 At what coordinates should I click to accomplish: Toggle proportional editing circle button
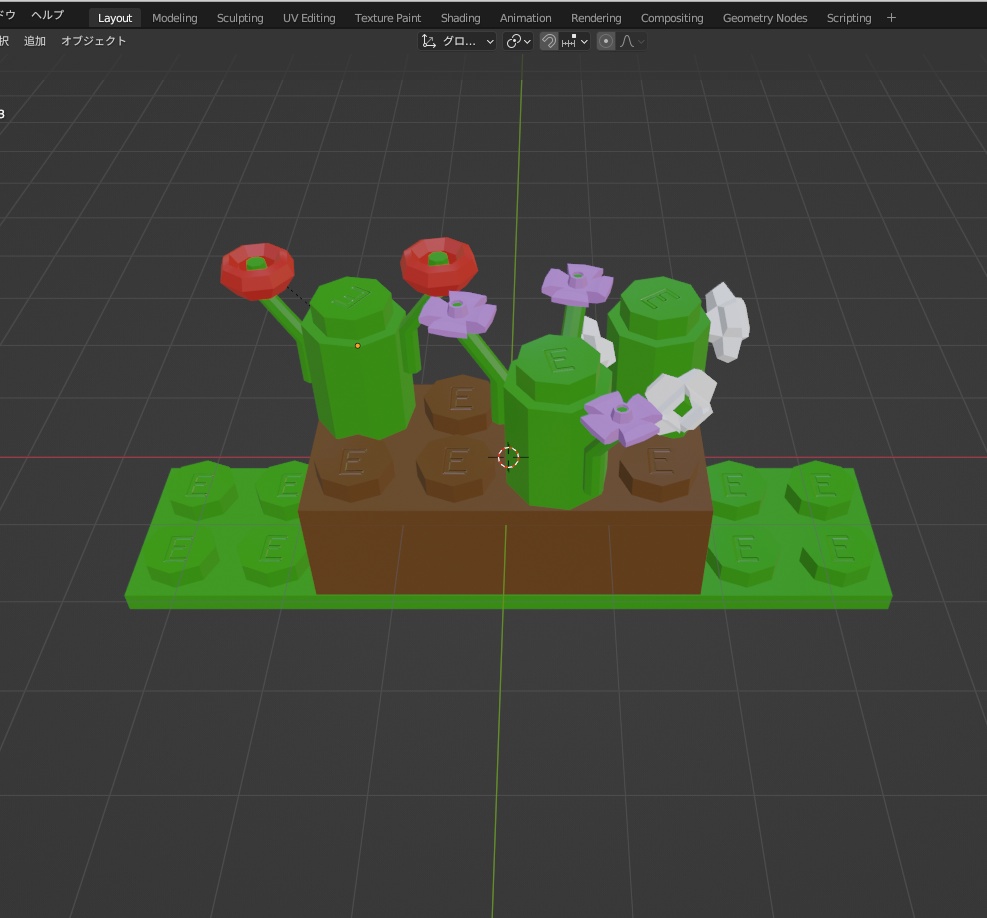pos(606,42)
